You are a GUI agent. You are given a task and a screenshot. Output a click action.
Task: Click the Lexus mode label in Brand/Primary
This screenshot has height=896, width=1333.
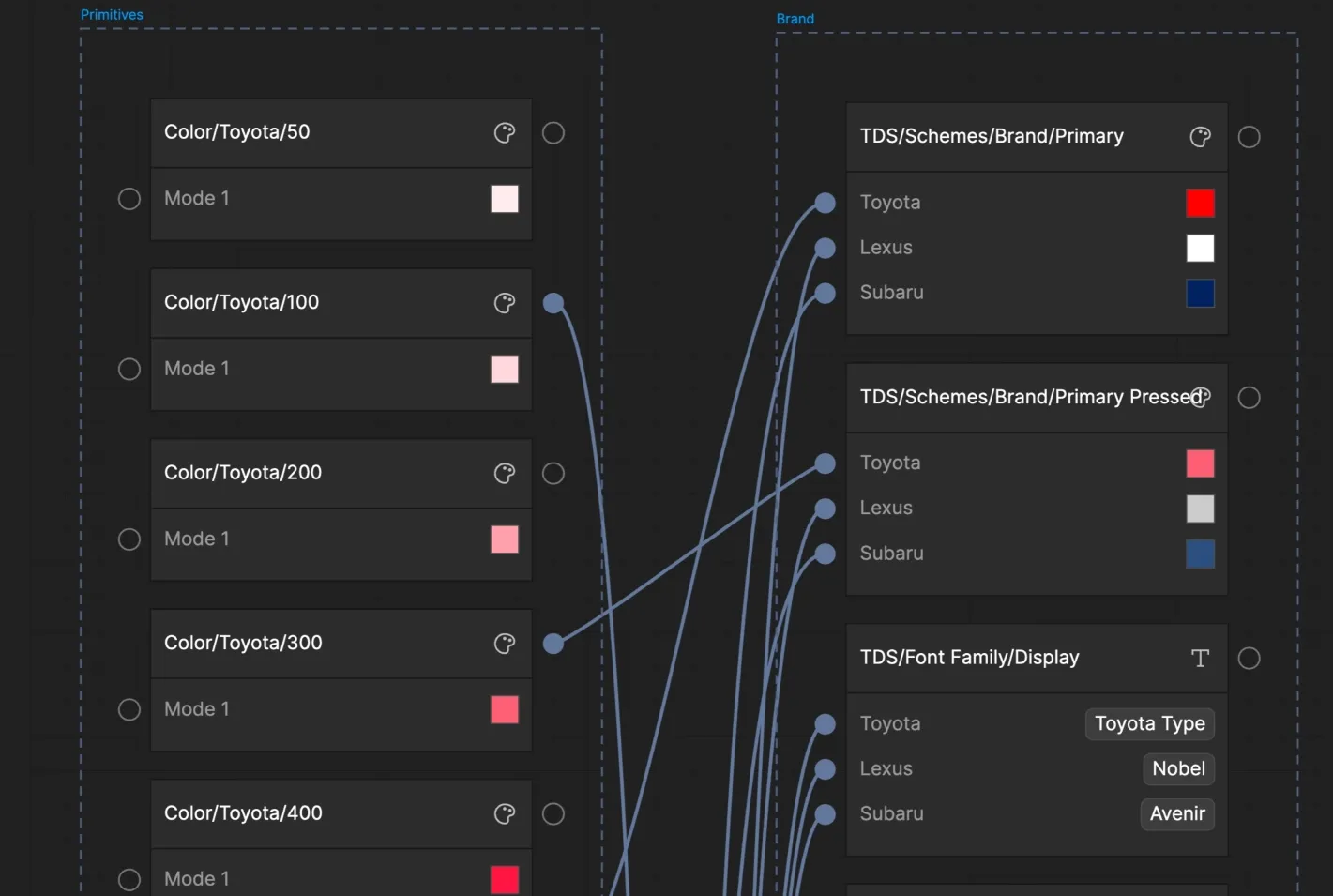pos(886,248)
